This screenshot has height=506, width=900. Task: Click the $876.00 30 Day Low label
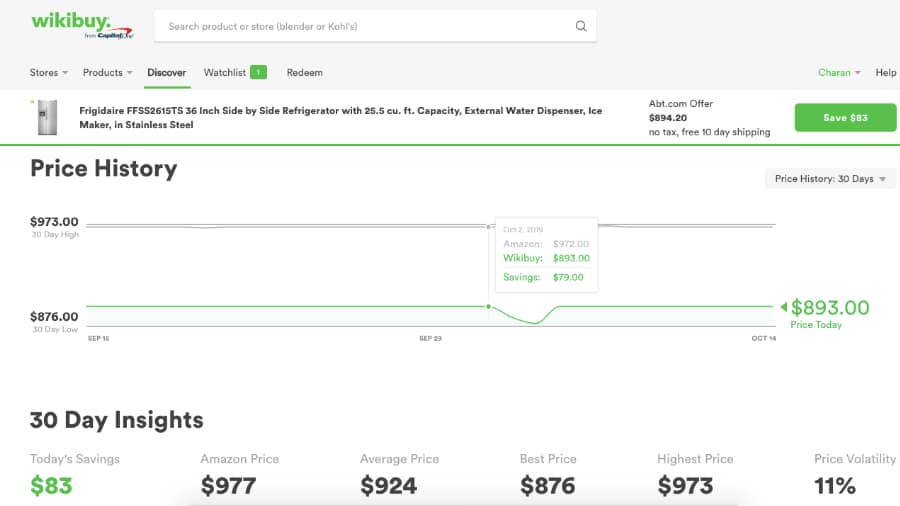click(x=54, y=321)
